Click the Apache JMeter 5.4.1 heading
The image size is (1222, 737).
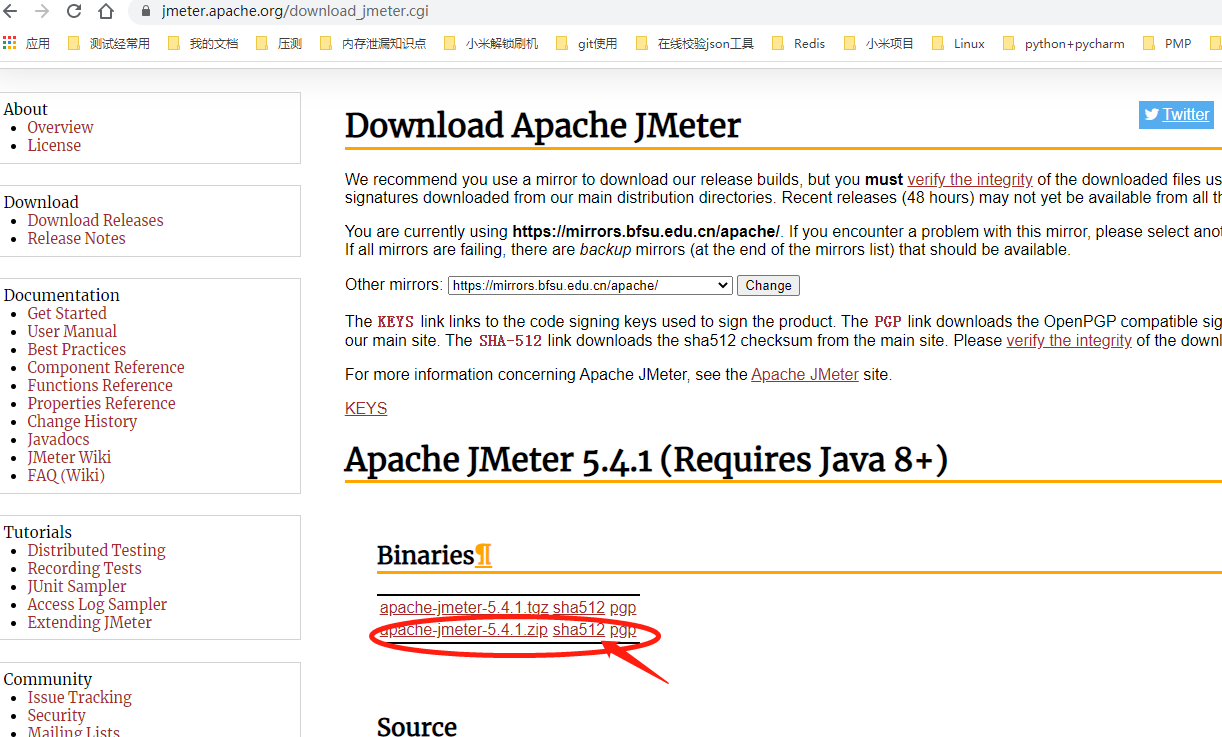click(x=646, y=460)
